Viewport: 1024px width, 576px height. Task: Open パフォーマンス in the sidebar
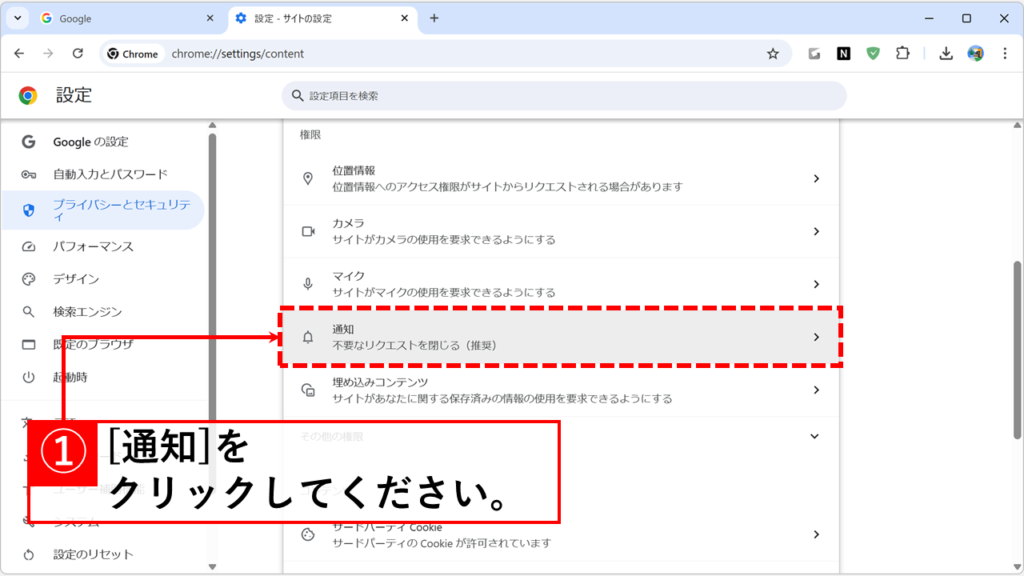(x=103, y=246)
